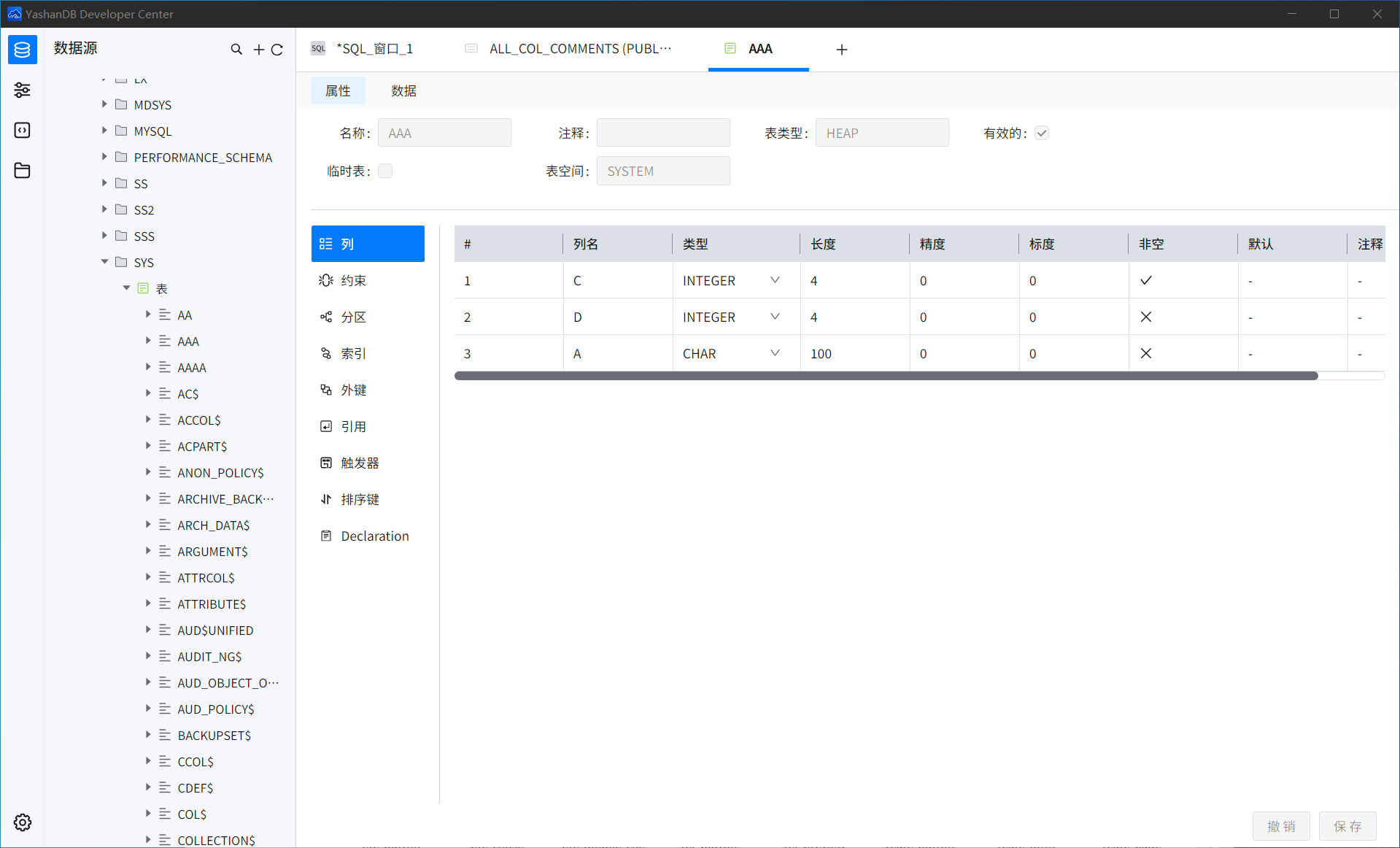Screen dimensions: 1400x848
Task: Add a new tab with plus icon
Action: point(842,49)
